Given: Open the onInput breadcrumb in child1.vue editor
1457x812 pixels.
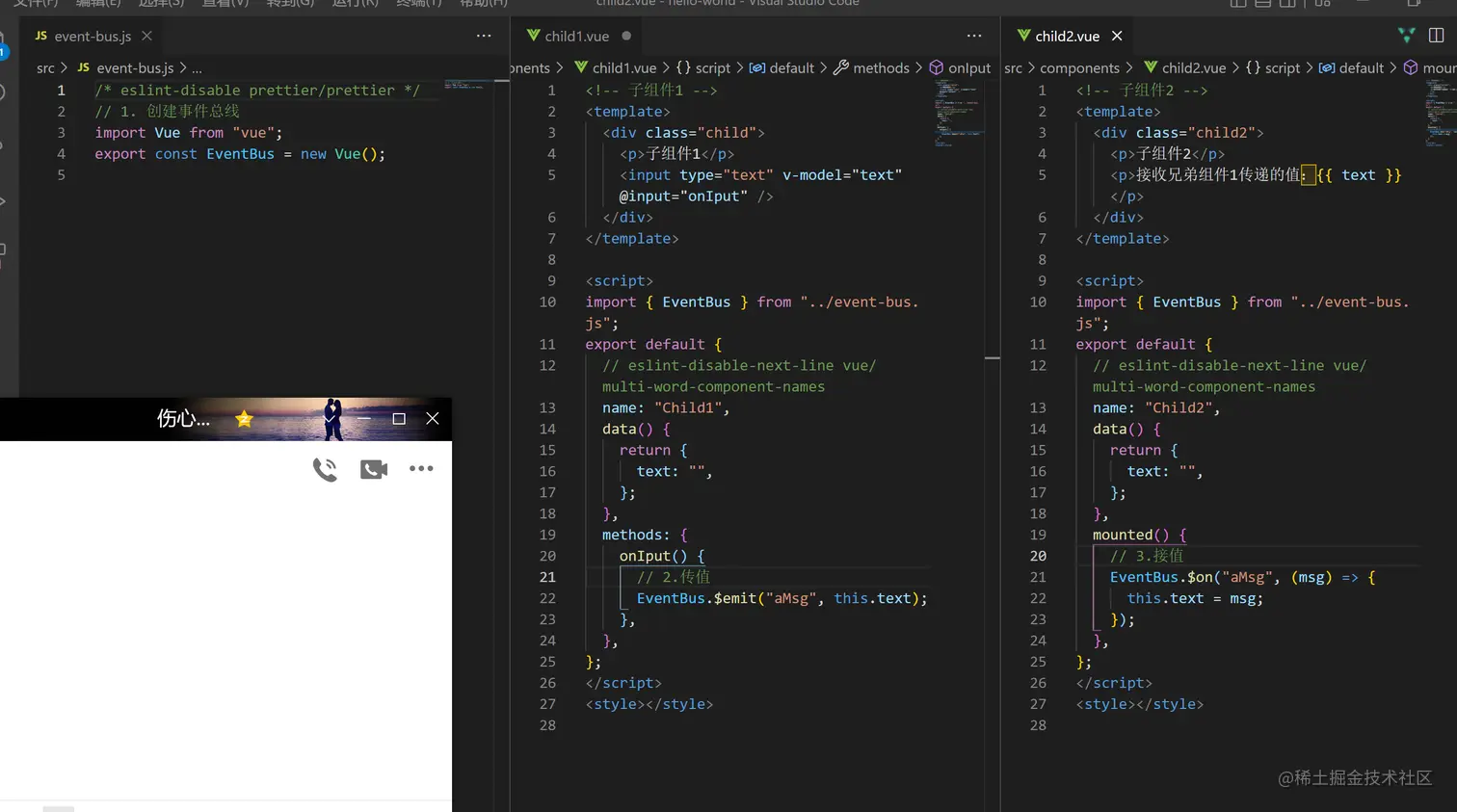Looking at the screenshot, I should click(x=960, y=68).
